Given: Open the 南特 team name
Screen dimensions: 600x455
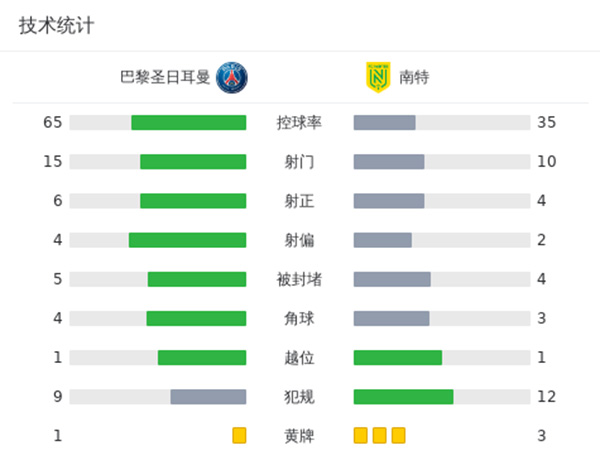Looking at the screenshot, I should tap(414, 77).
